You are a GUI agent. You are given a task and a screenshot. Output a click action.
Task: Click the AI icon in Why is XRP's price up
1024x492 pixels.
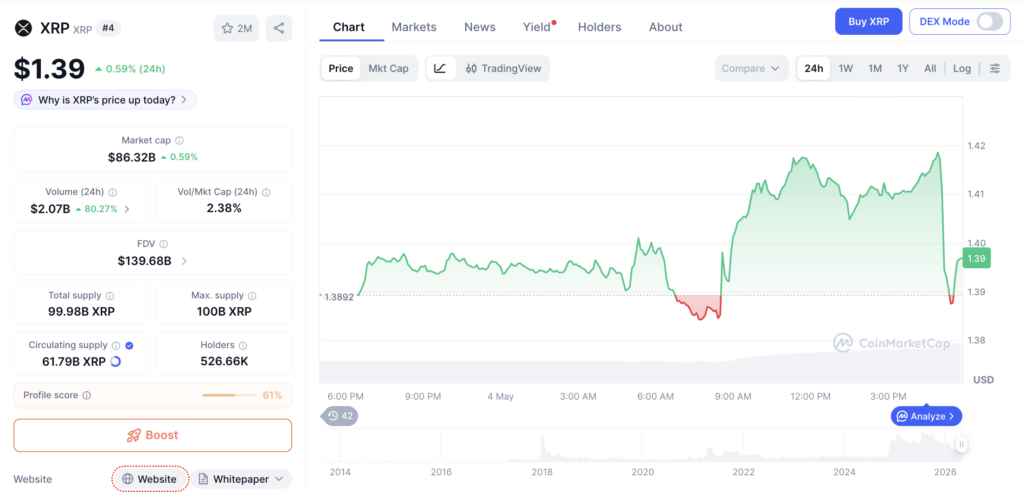[27, 100]
